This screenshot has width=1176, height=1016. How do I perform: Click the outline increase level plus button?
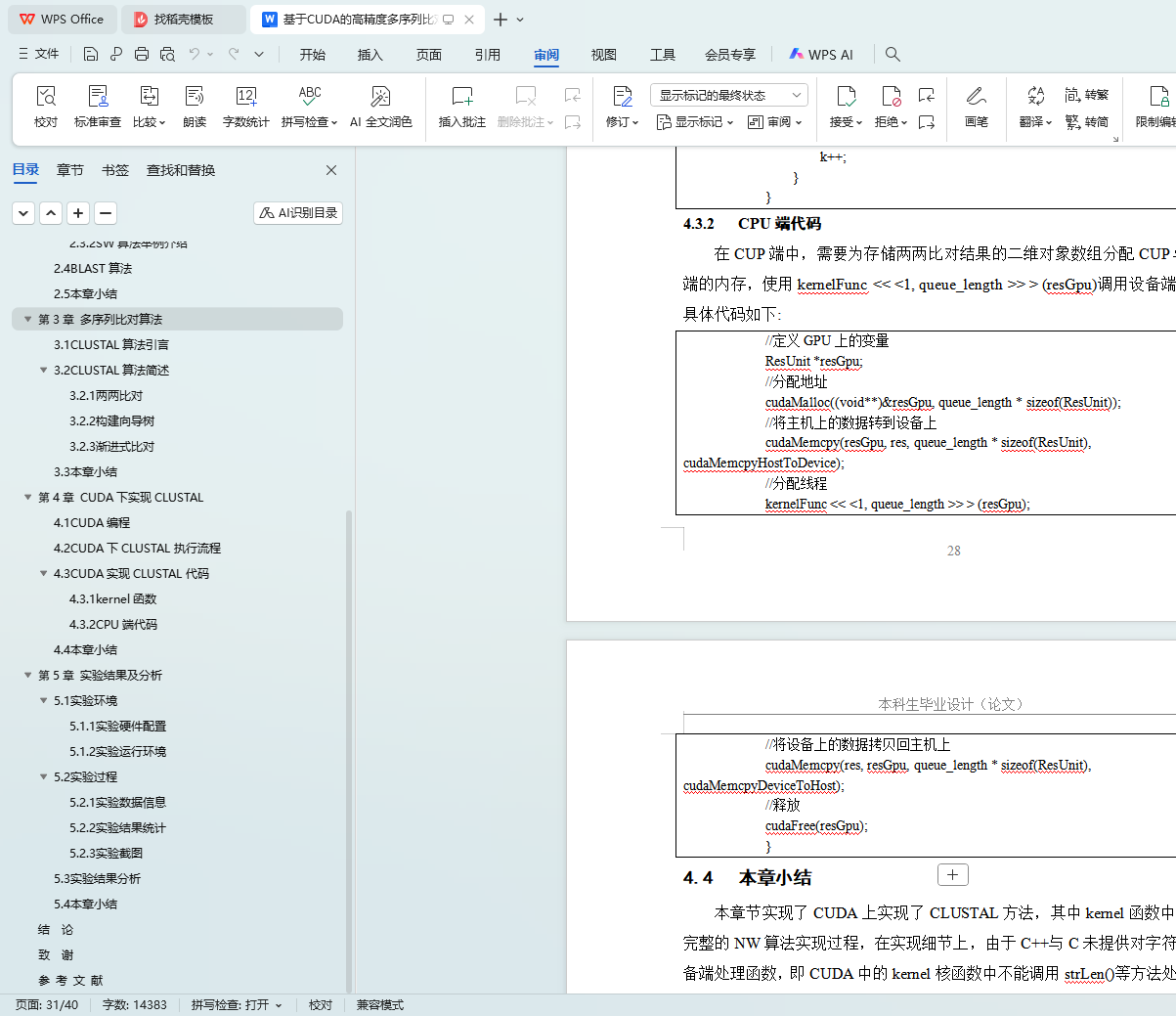tap(79, 213)
